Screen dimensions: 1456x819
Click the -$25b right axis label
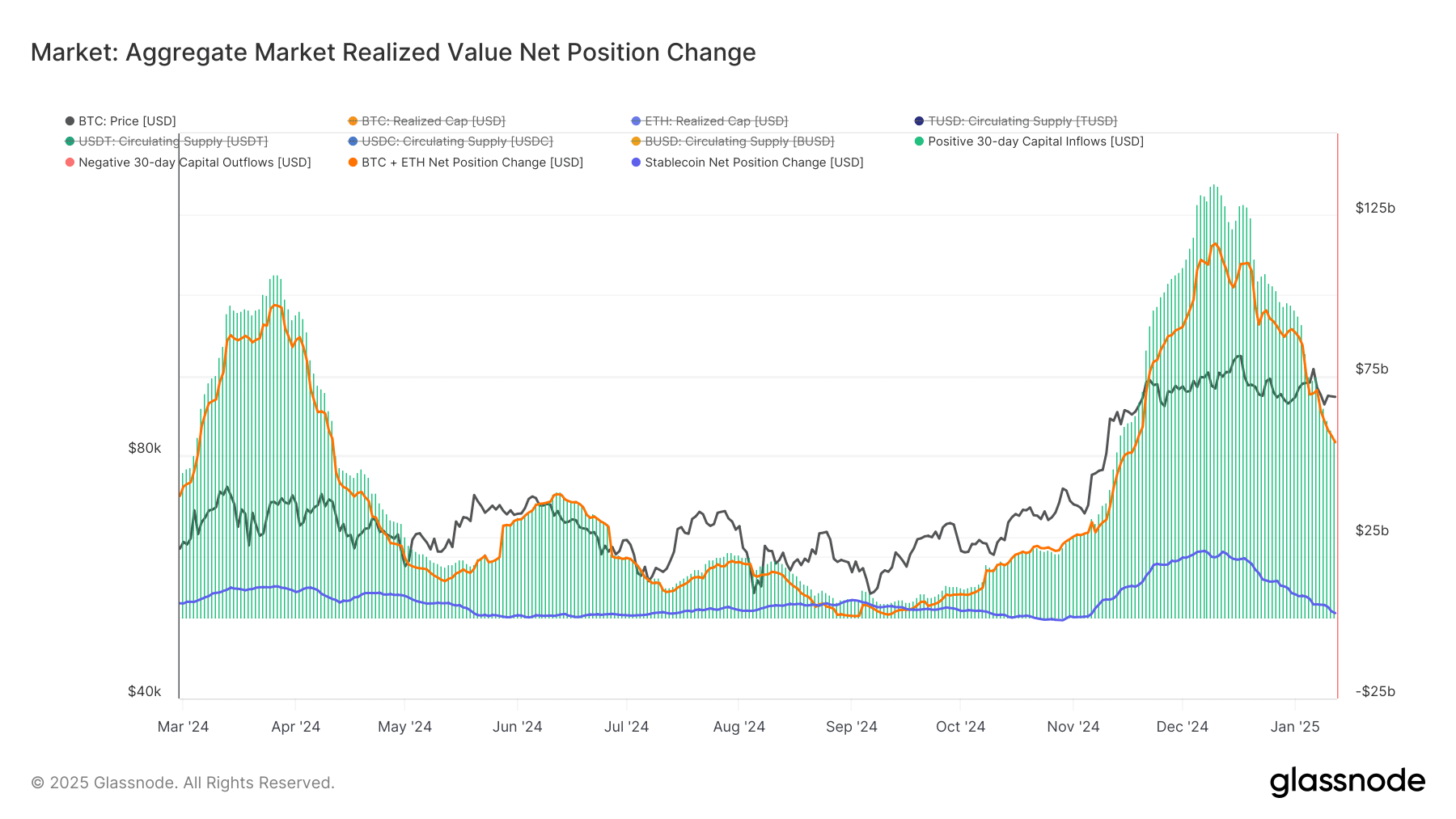1375,691
